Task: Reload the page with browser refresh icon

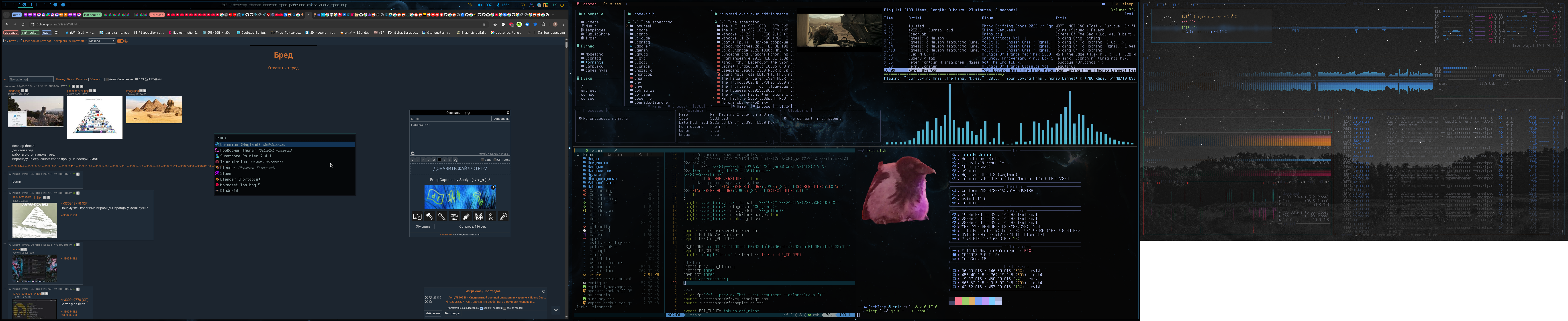Action: [x=23, y=24]
